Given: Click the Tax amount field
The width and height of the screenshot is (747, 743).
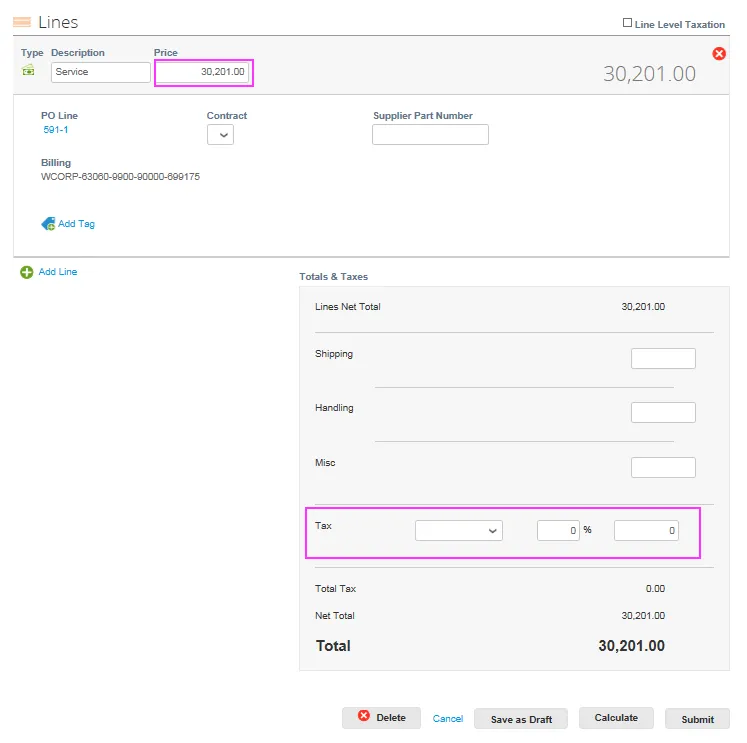Looking at the screenshot, I should point(646,530).
